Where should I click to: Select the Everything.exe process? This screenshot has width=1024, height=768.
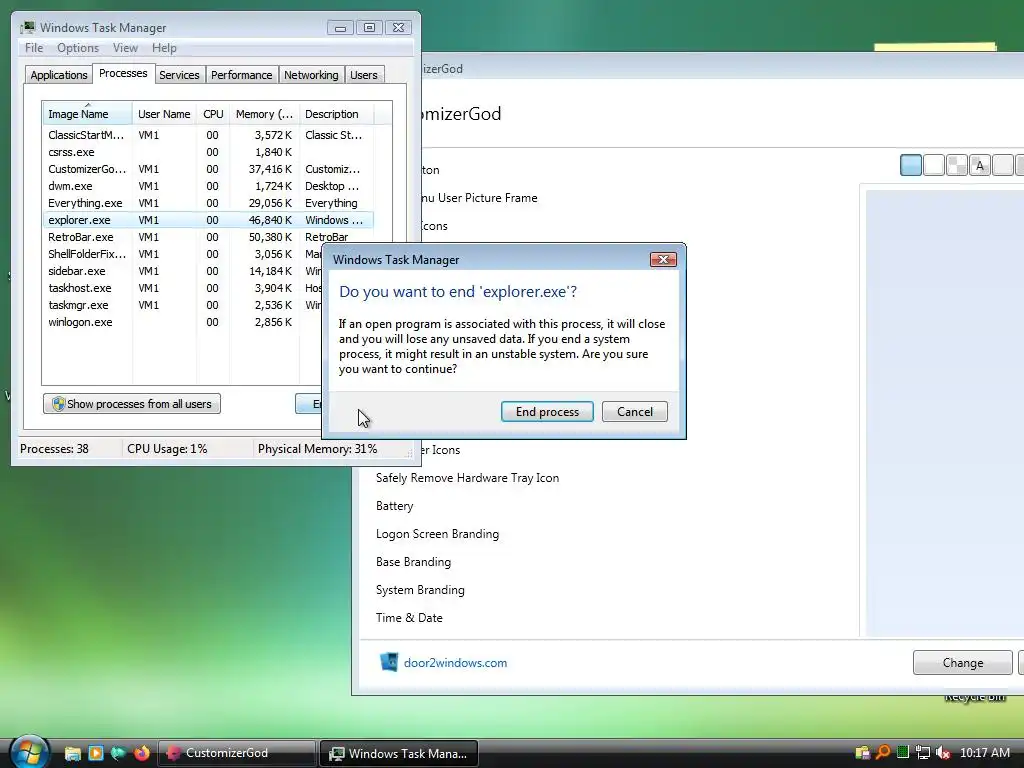[208, 203]
